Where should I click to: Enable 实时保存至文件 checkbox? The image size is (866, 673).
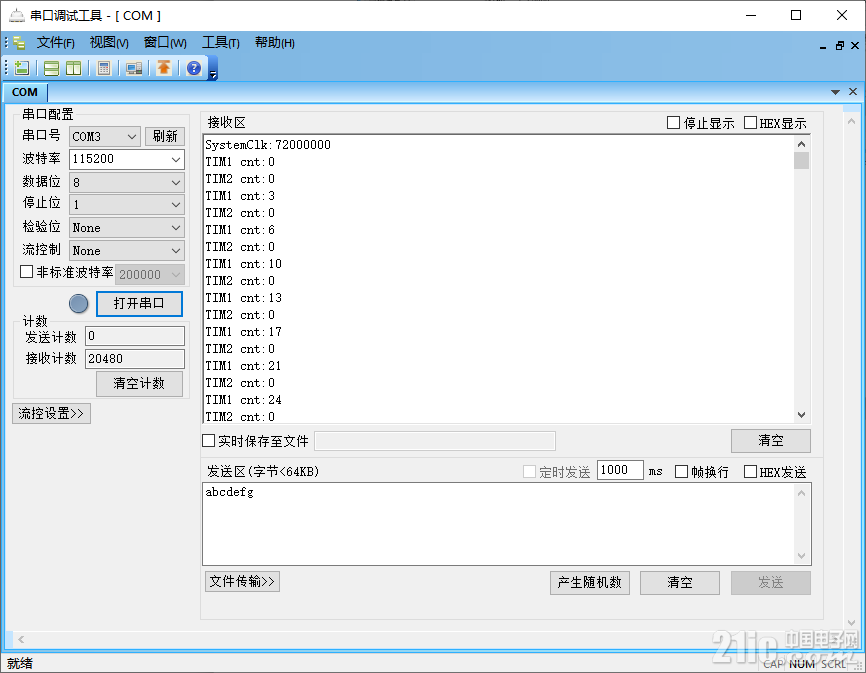point(208,441)
